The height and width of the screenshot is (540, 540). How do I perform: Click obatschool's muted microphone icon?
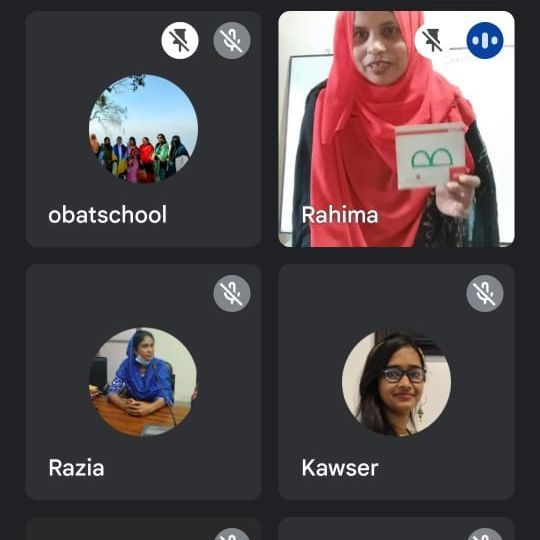[x=232, y=41]
